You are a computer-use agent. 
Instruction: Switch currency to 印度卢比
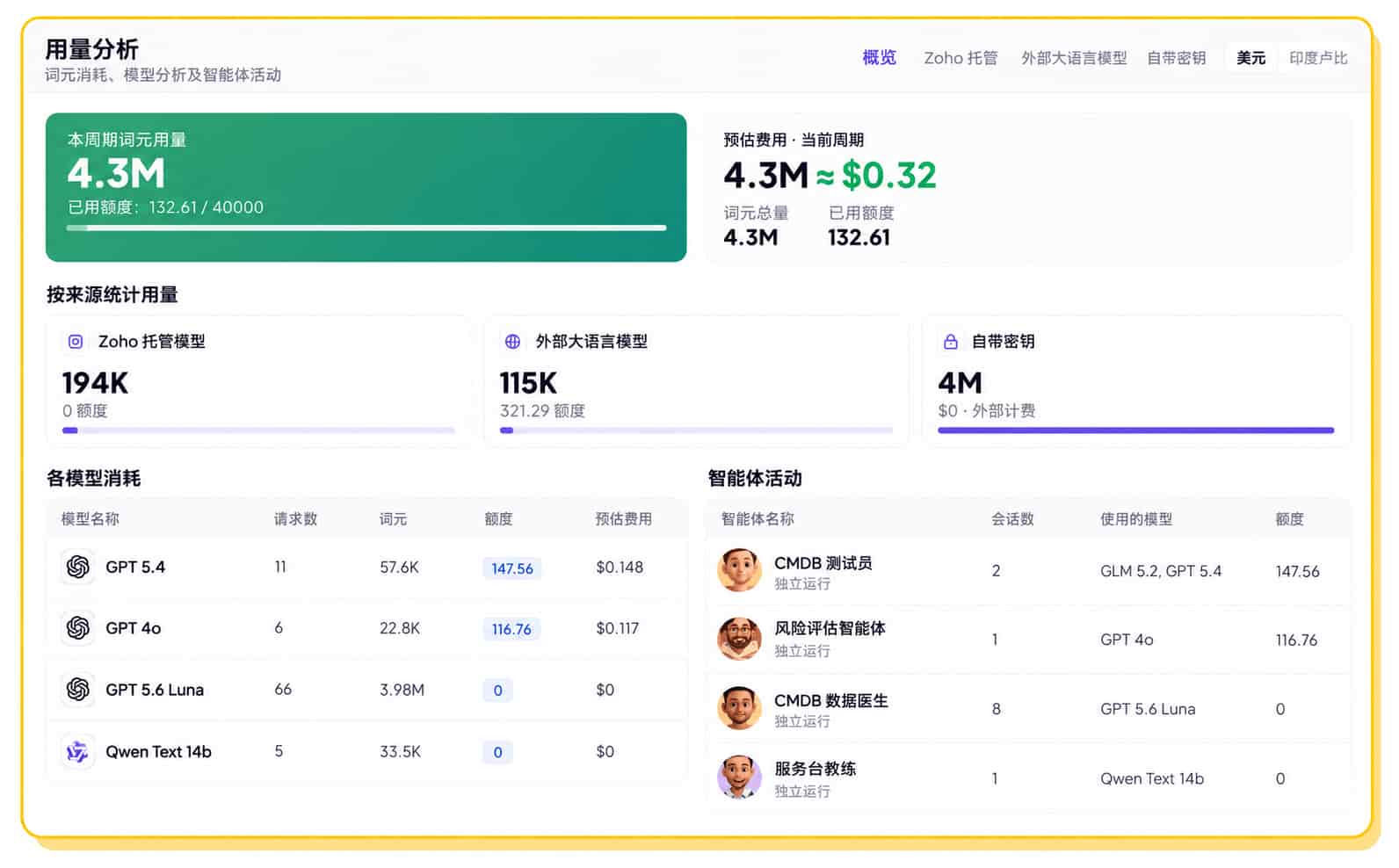tap(1318, 58)
